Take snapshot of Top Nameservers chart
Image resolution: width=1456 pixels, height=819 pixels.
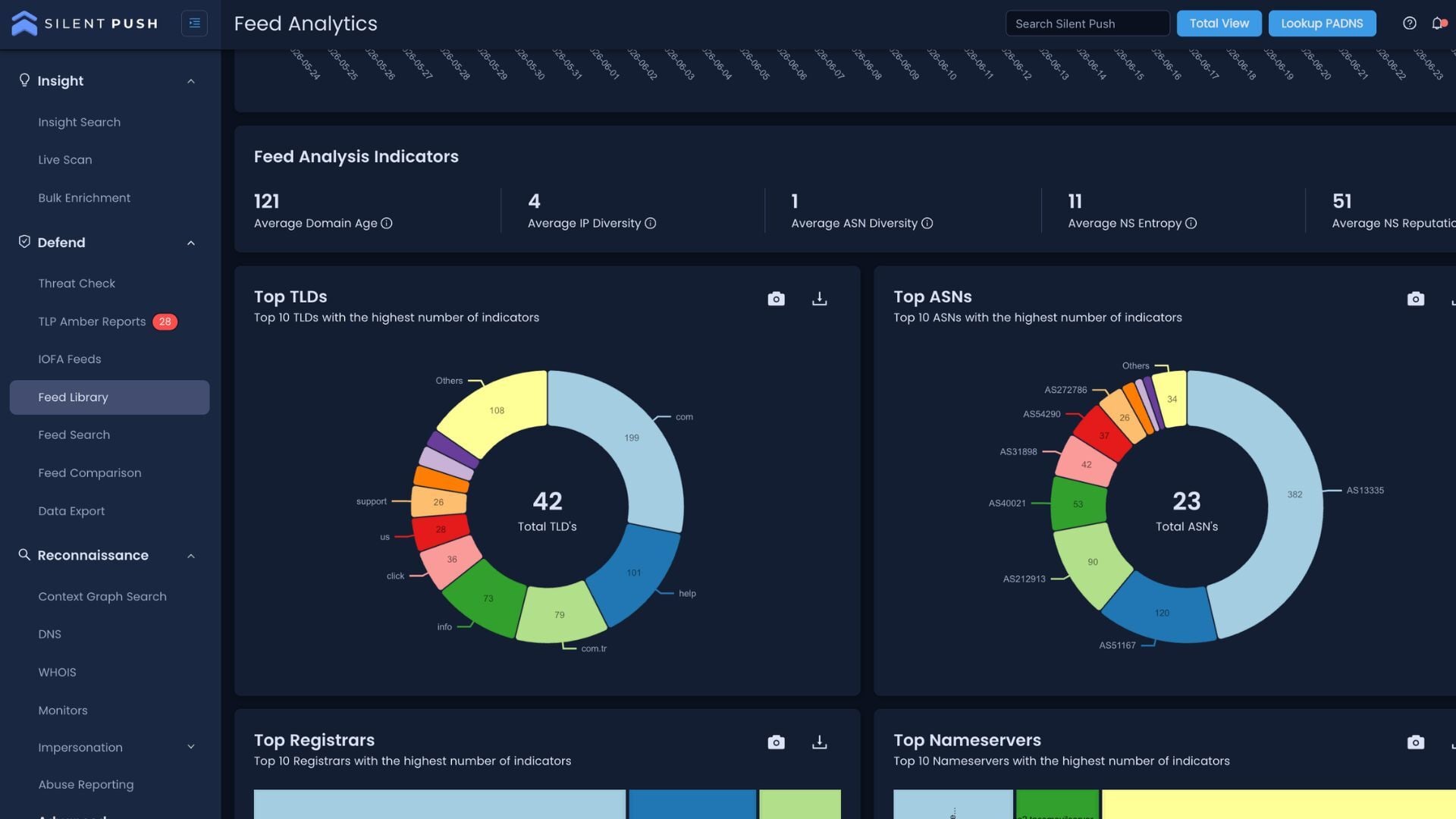pyautogui.click(x=1416, y=742)
